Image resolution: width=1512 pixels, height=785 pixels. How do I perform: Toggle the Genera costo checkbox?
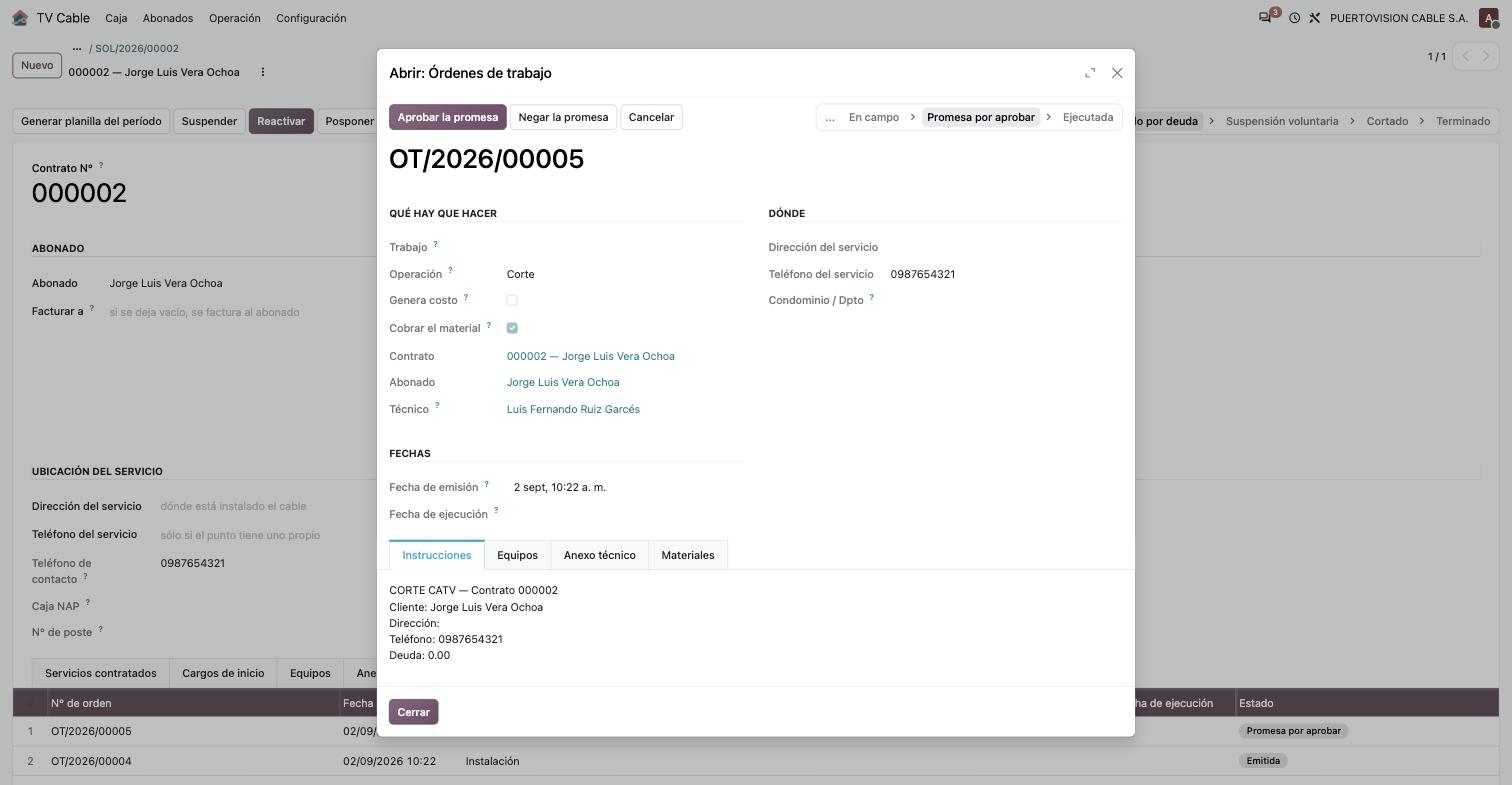tap(512, 300)
